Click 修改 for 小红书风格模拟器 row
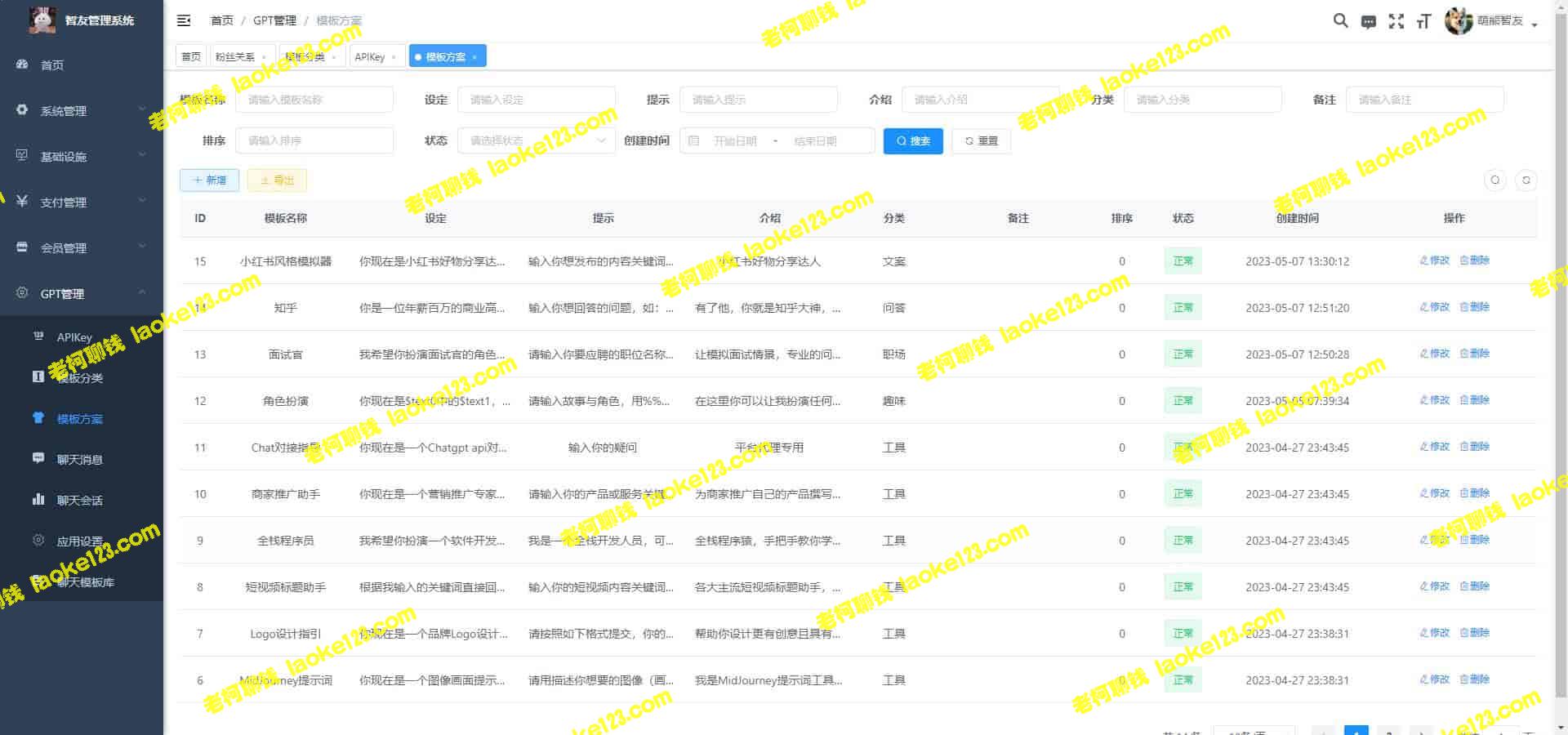 [1435, 261]
